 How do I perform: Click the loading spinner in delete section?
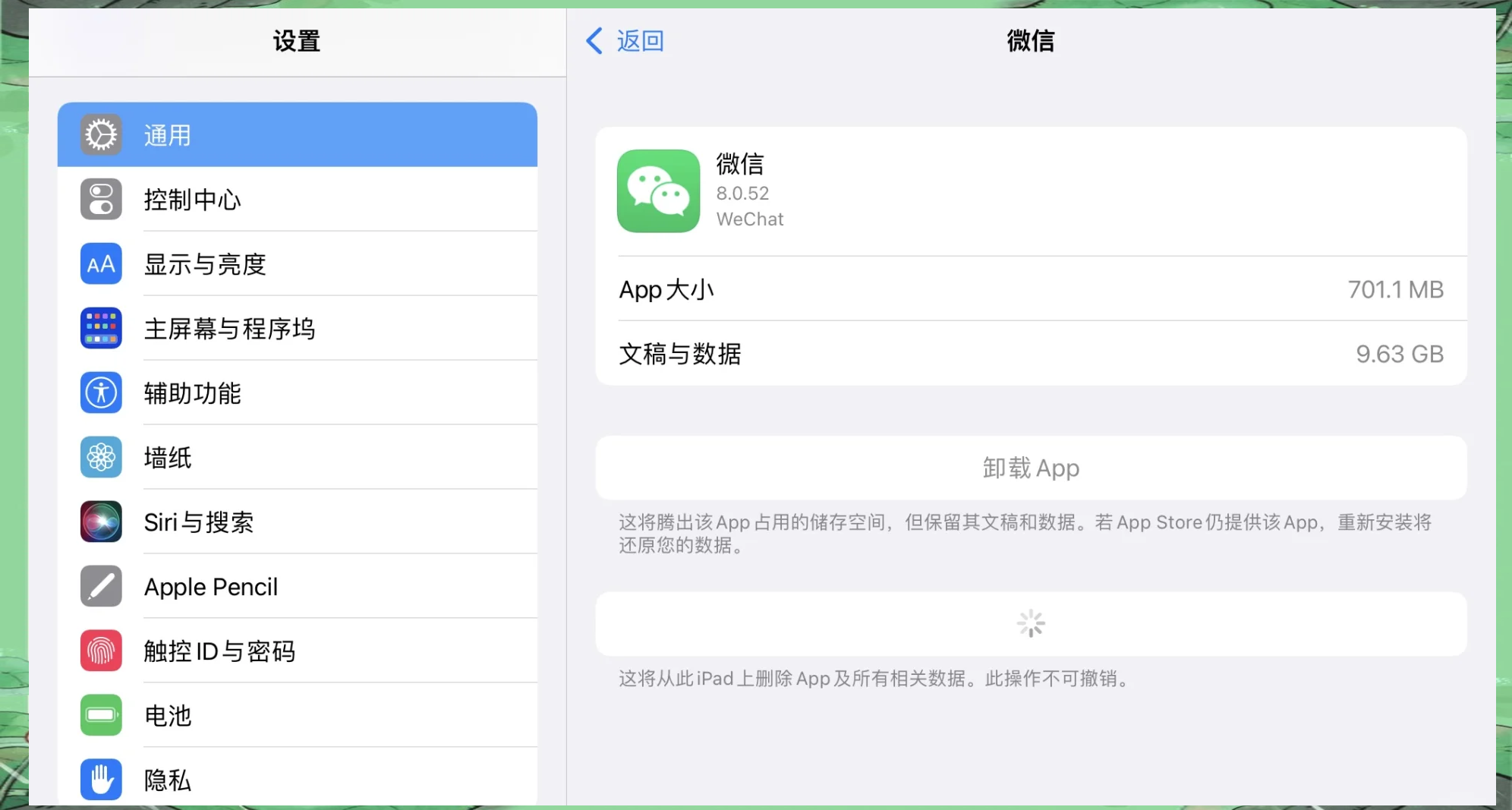(x=1030, y=623)
